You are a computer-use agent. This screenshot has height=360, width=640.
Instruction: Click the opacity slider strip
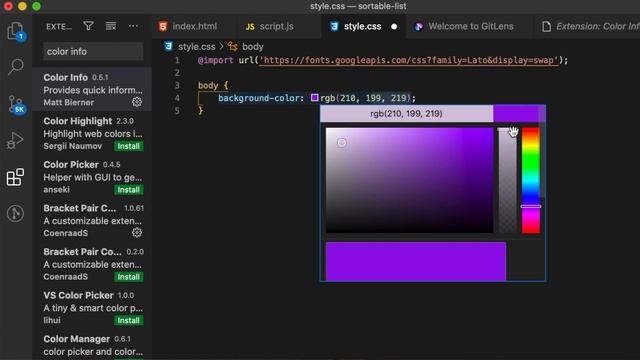[x=507, y=180]
